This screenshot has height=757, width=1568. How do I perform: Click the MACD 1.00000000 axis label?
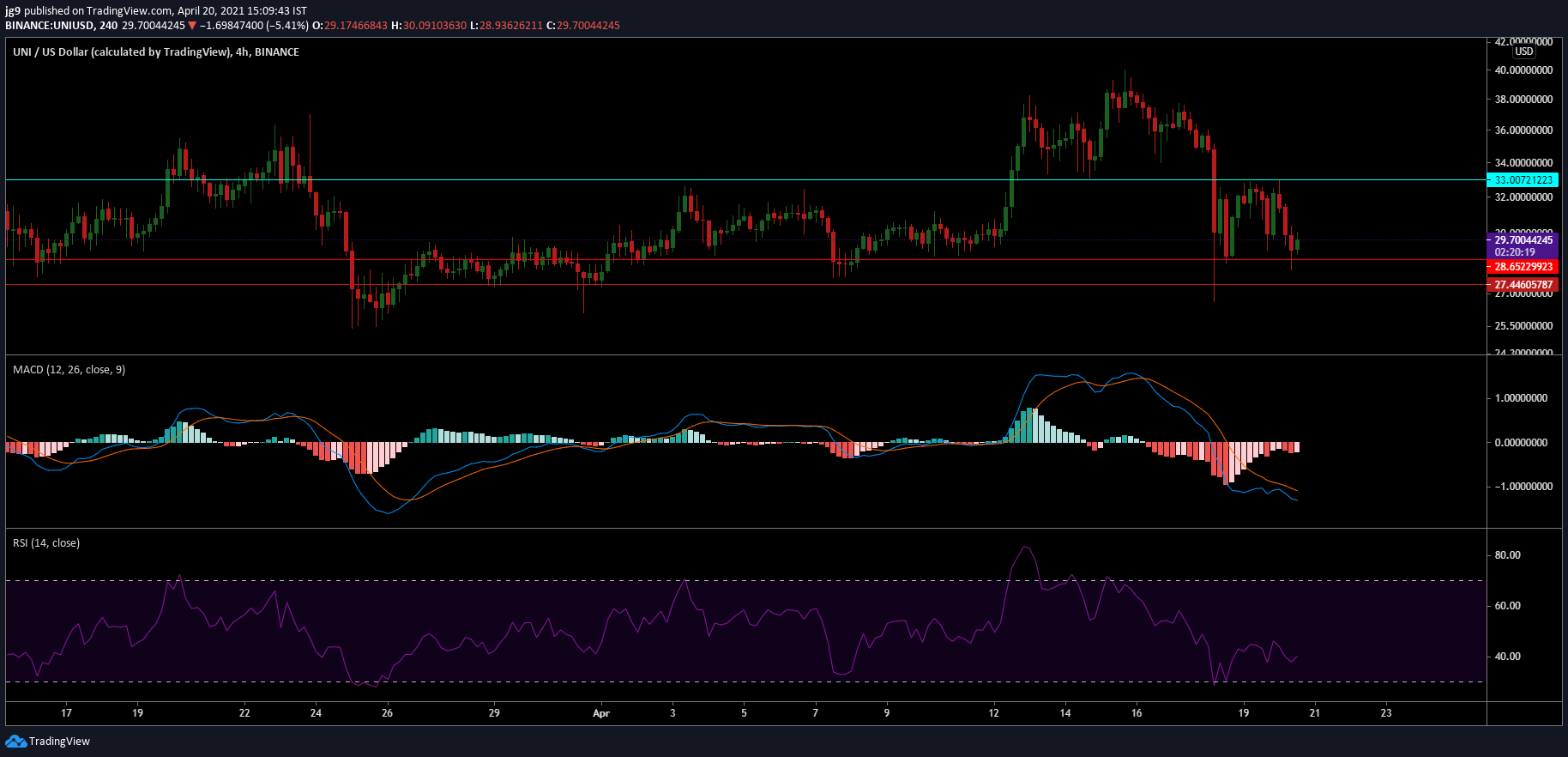coord(1521,398)
